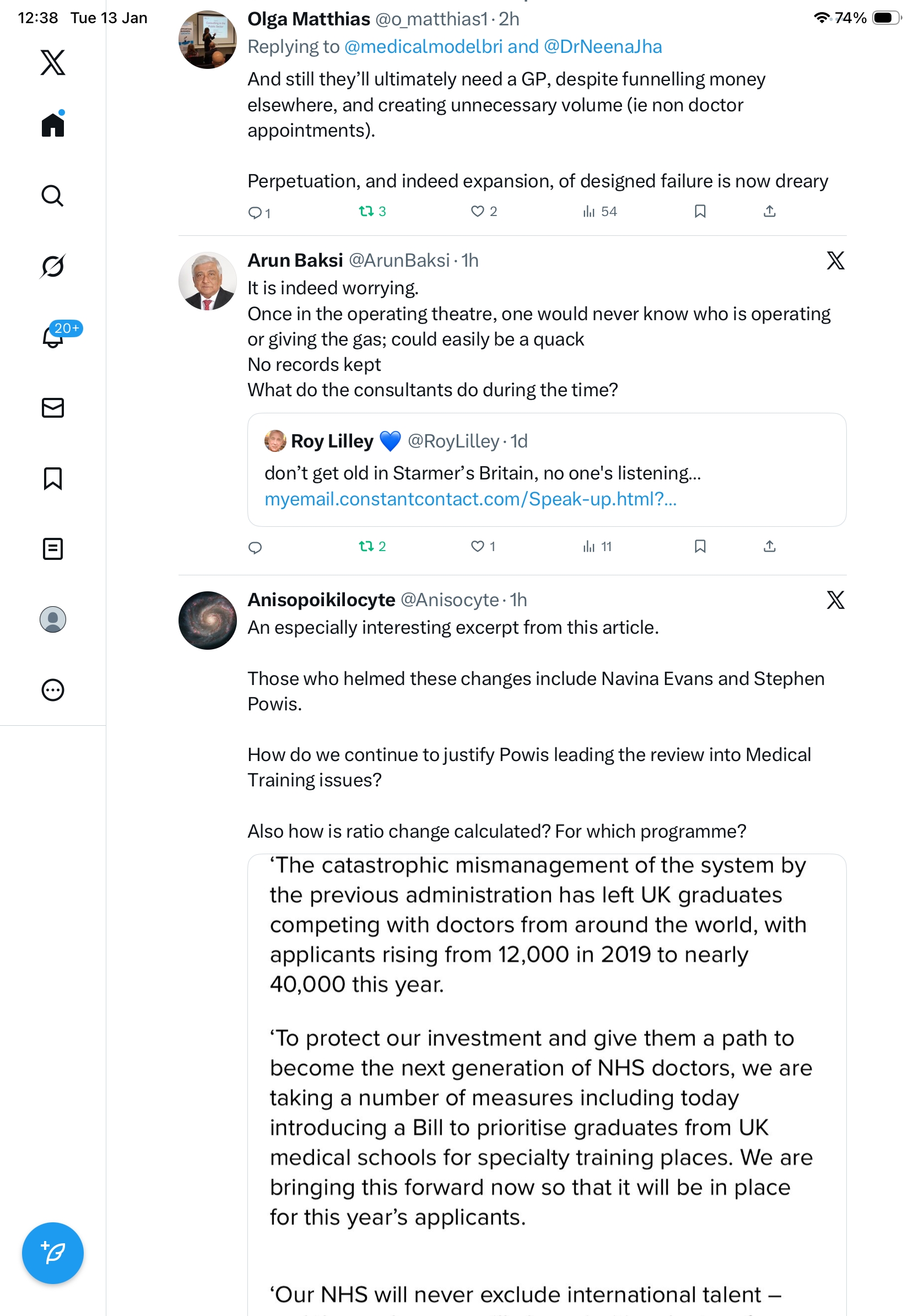Open the @DrNeenaJha mention link
919x1316 pixels.
click(602, 46)
